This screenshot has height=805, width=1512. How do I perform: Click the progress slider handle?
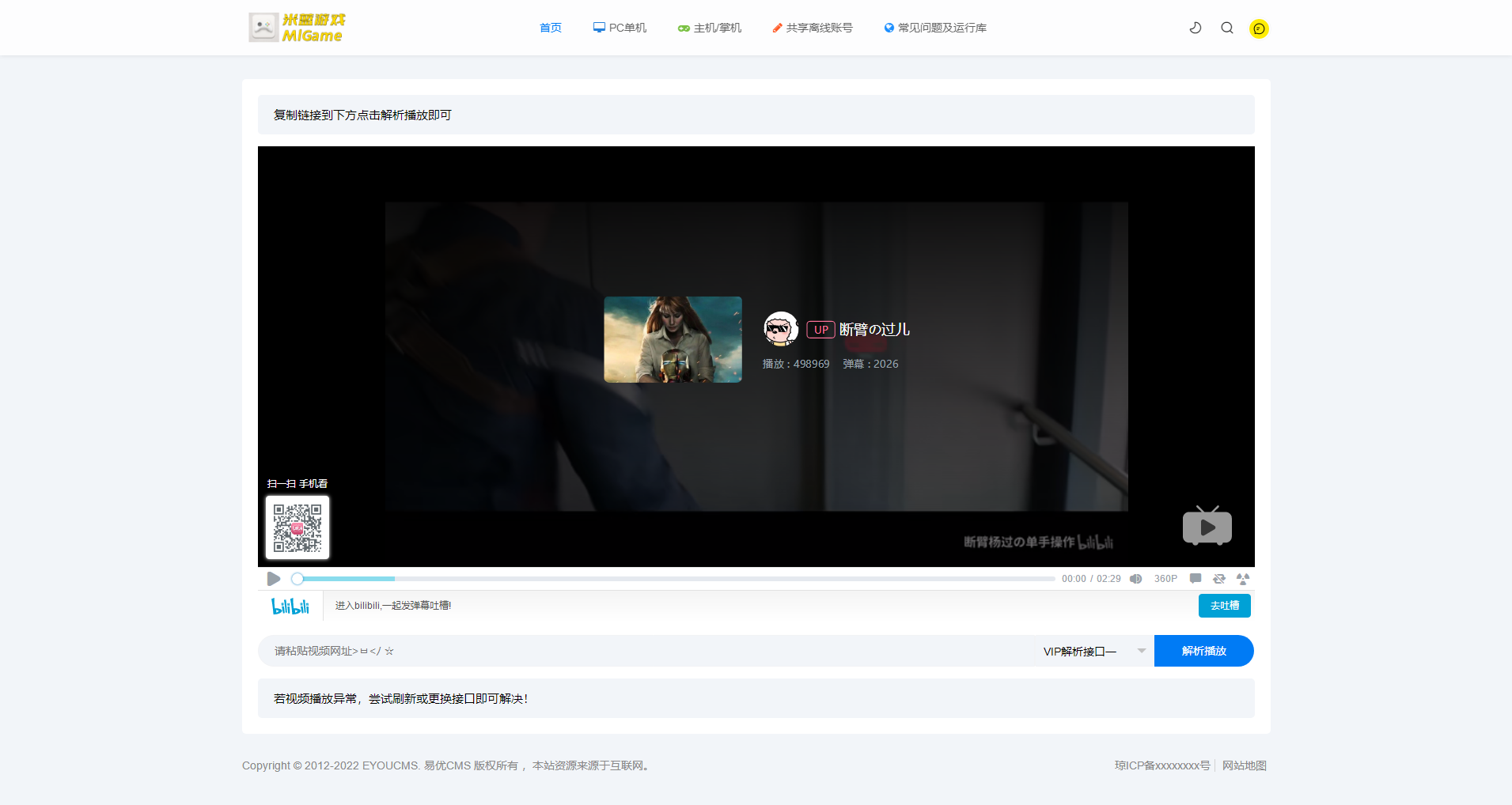[x=297, y=579]
